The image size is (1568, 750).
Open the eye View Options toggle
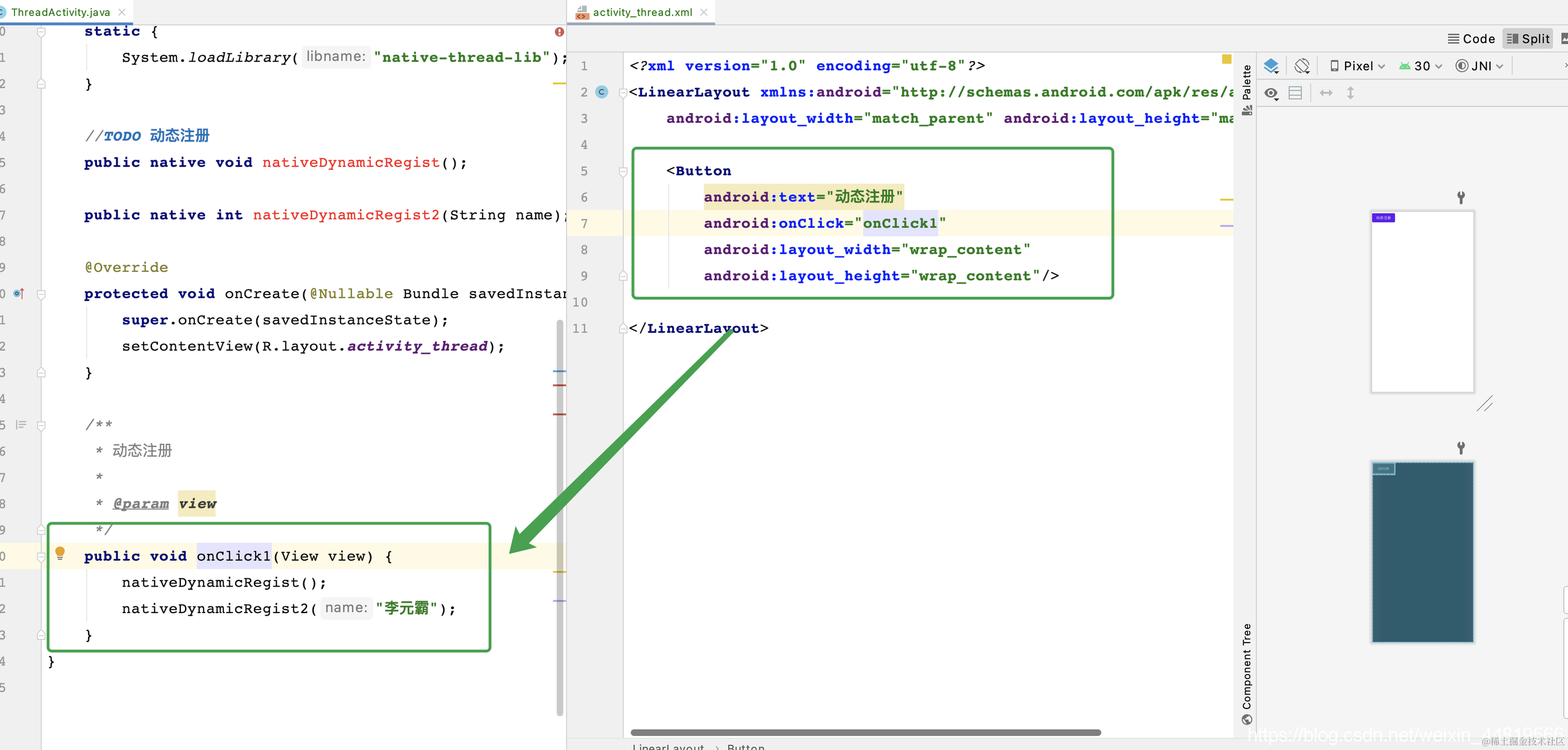click(x=1271, y=93)
